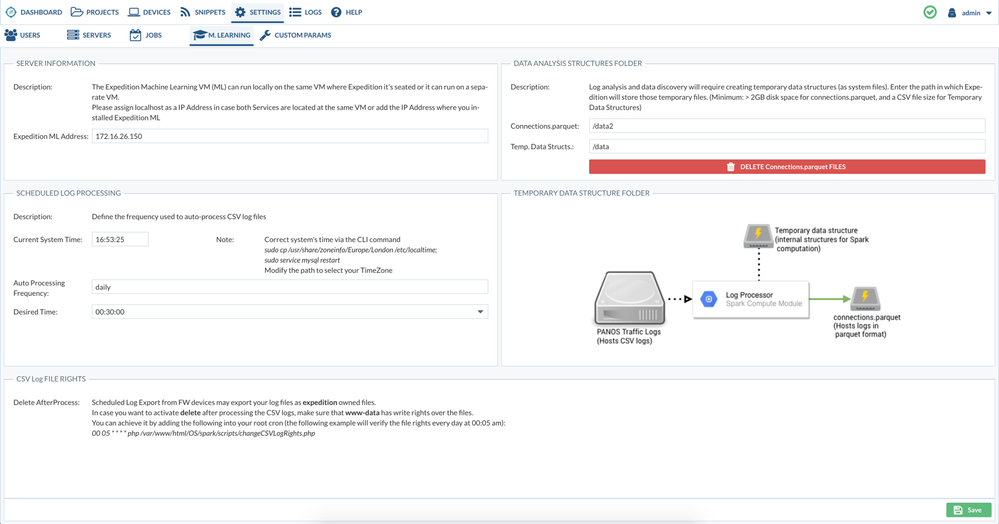Click the Help question mark icon
The image size is (999, 524).
[336, 12]
